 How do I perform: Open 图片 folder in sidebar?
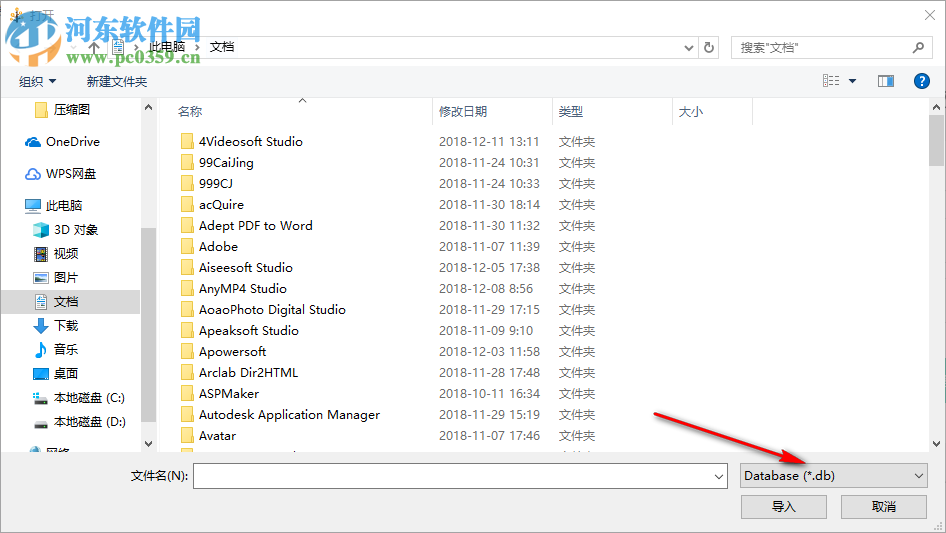56,278
